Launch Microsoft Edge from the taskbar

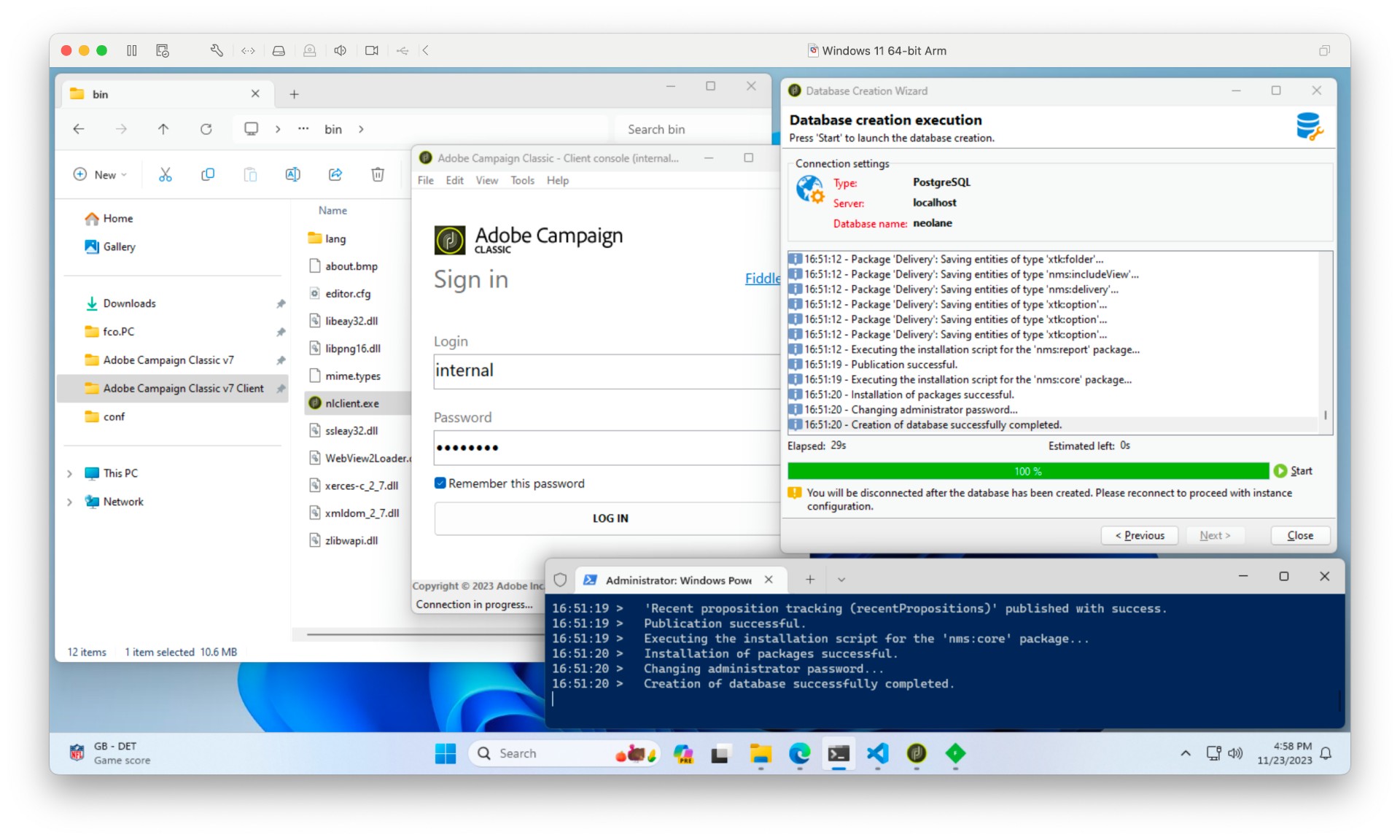801,754
